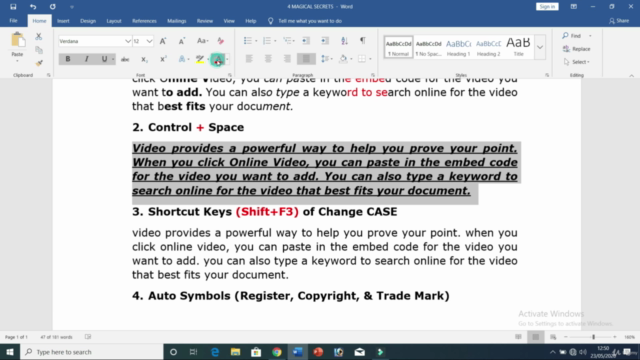Apply numbered list formatting

click(267, 40)
